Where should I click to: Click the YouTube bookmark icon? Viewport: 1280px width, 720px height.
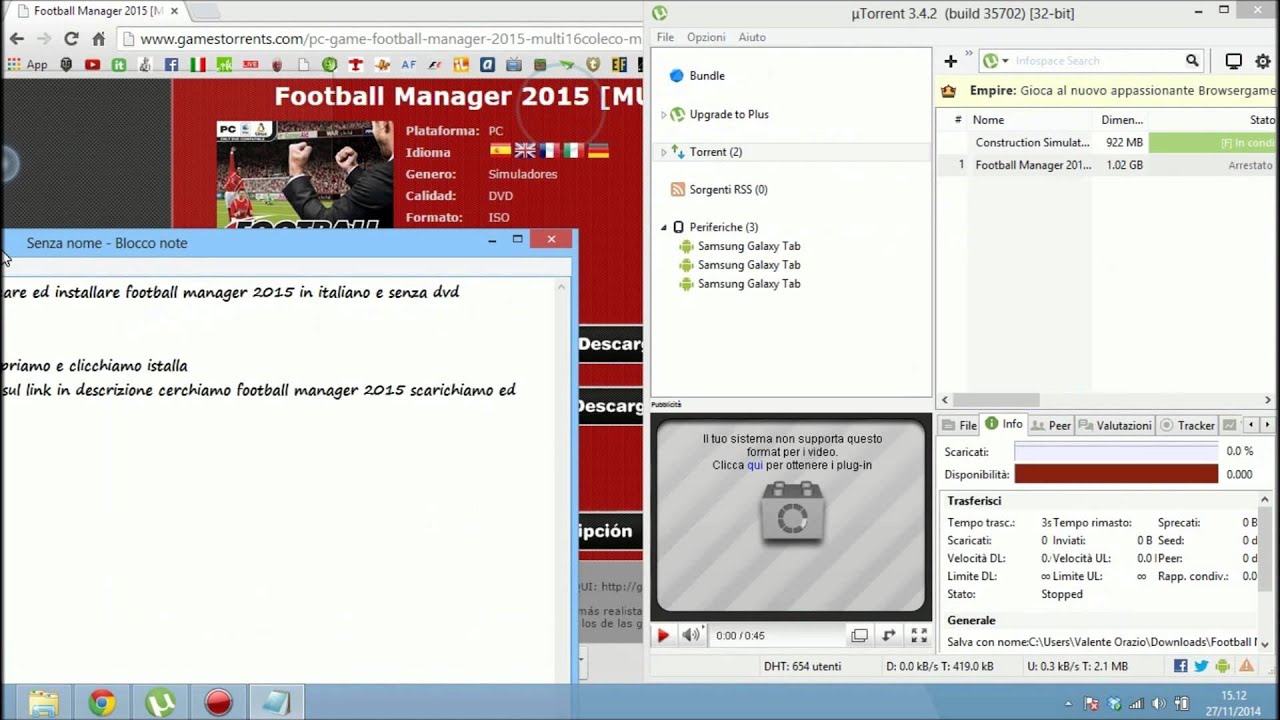click(x=93, y=64)
